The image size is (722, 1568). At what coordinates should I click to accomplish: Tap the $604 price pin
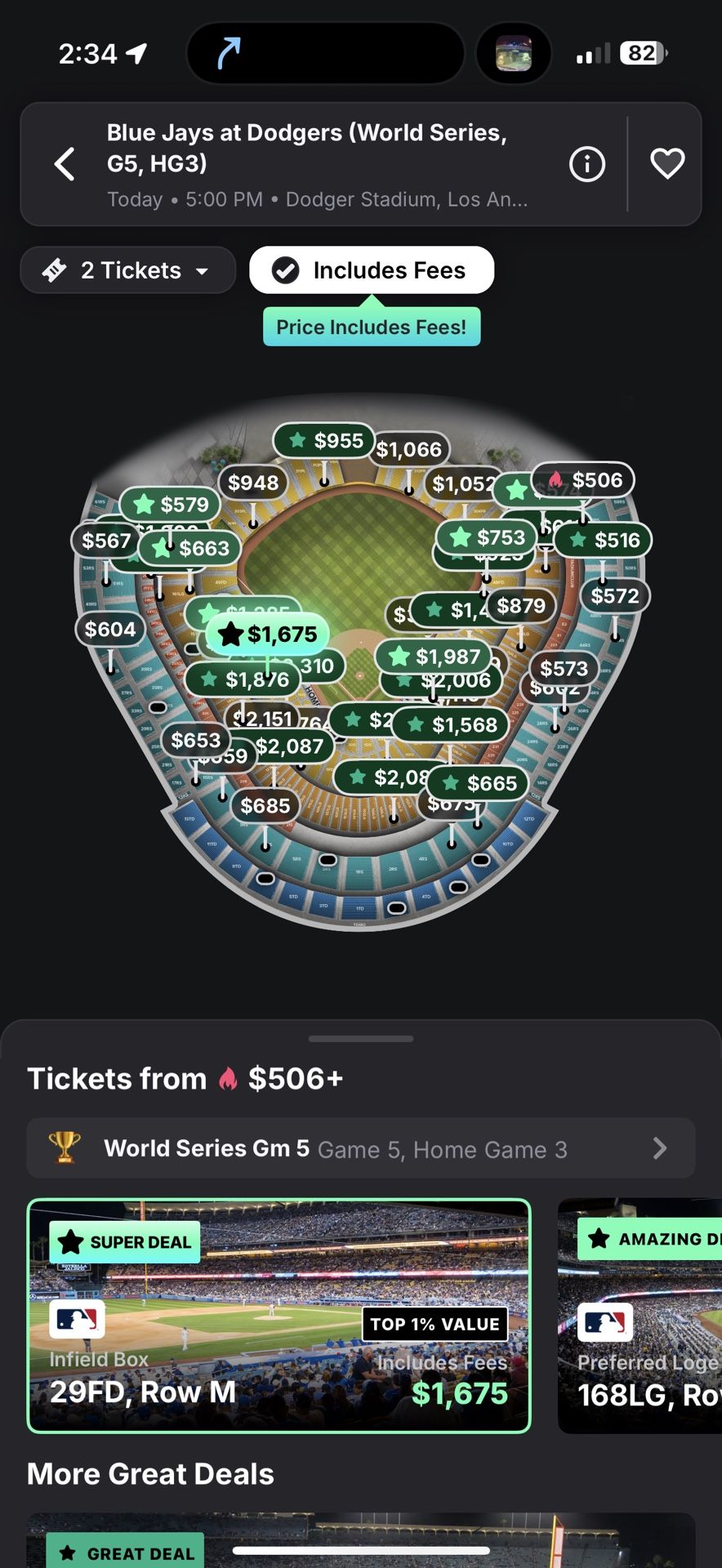[110, 630]
